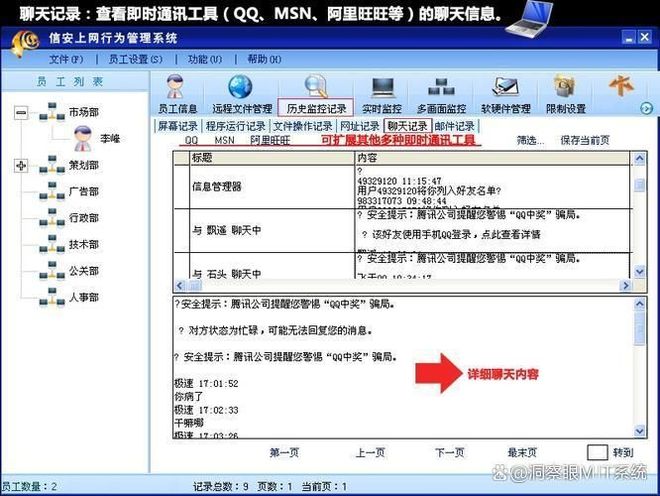Screen dimensions: 660x496
Task: Click the 人事部 network icon
Action: point(52,297)
